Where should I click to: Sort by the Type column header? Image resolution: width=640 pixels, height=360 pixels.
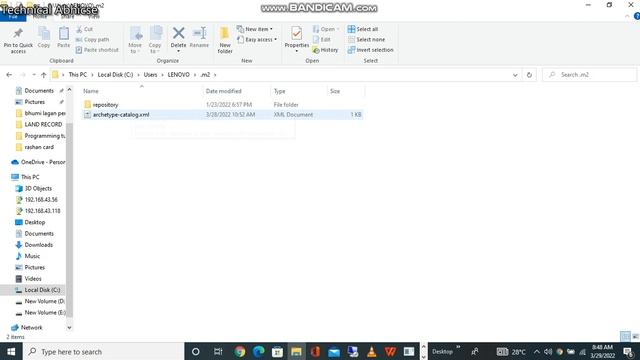point(280,91)
